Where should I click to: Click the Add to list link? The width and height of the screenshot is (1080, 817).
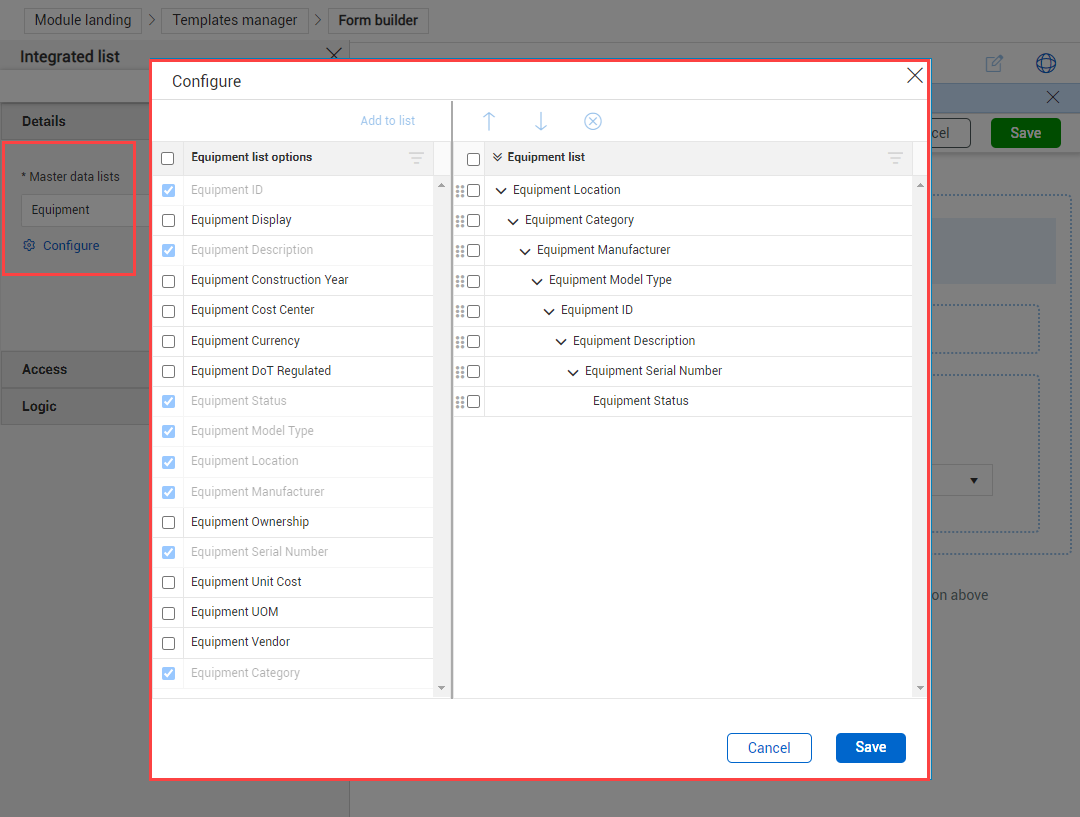387,120
